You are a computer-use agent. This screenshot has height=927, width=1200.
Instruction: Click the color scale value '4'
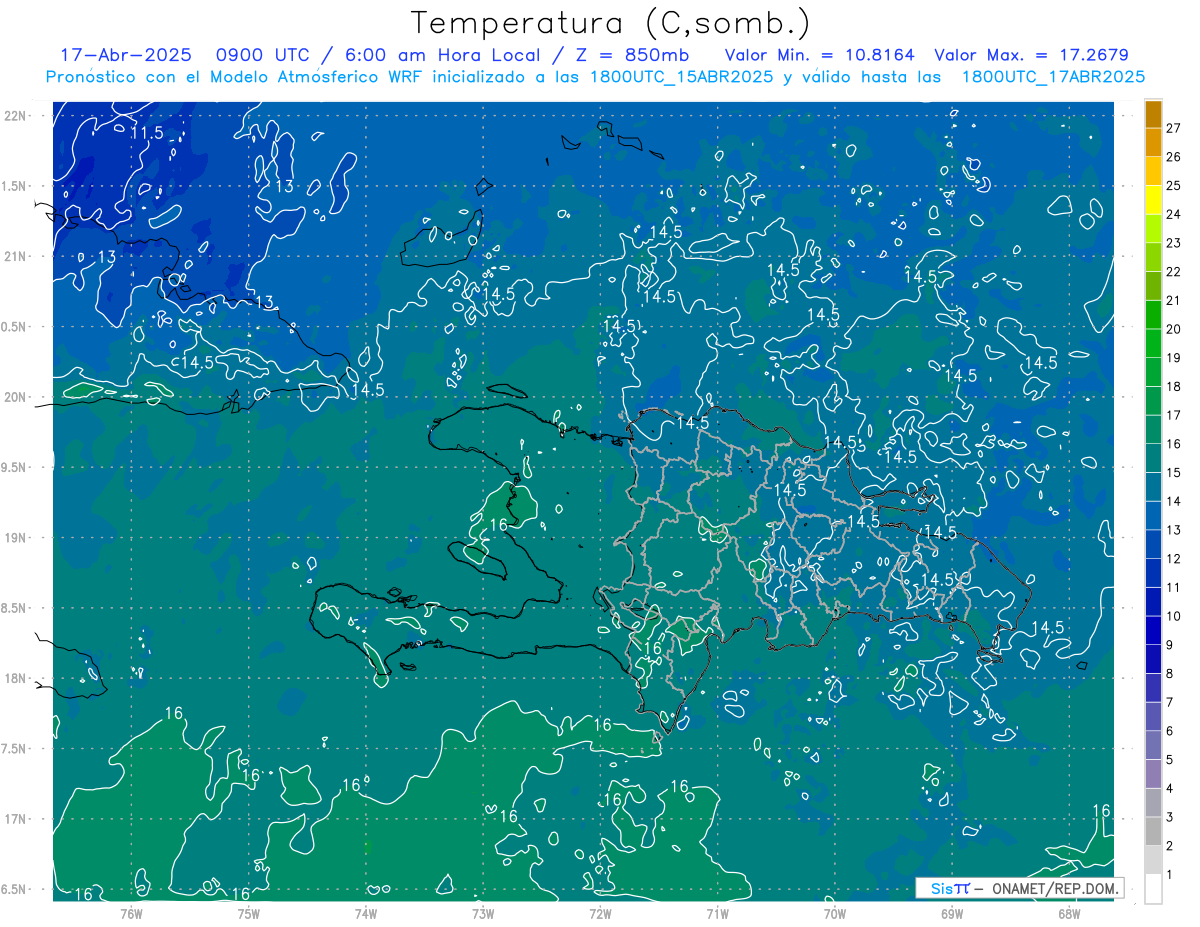pyautogui.click(x=1171, y=789)
